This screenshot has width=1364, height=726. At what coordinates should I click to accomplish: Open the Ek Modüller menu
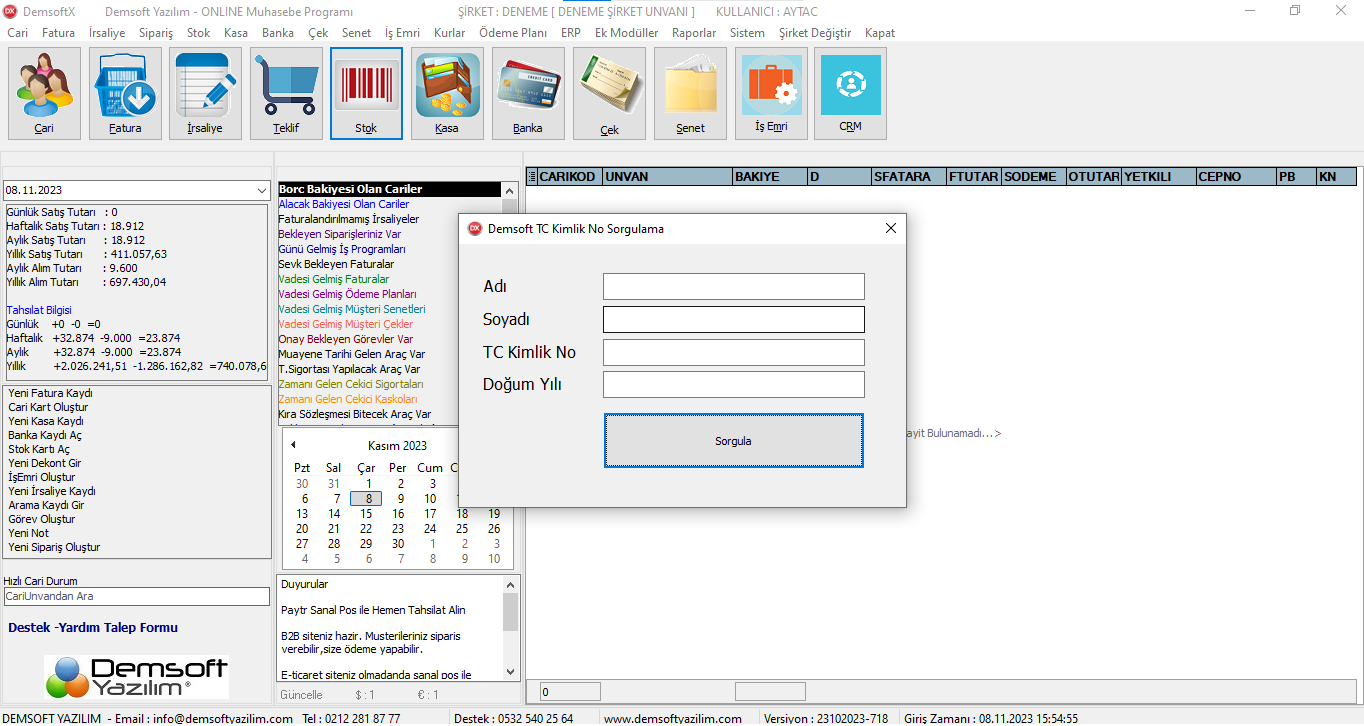pyautogui.click(x=626, y=33)
